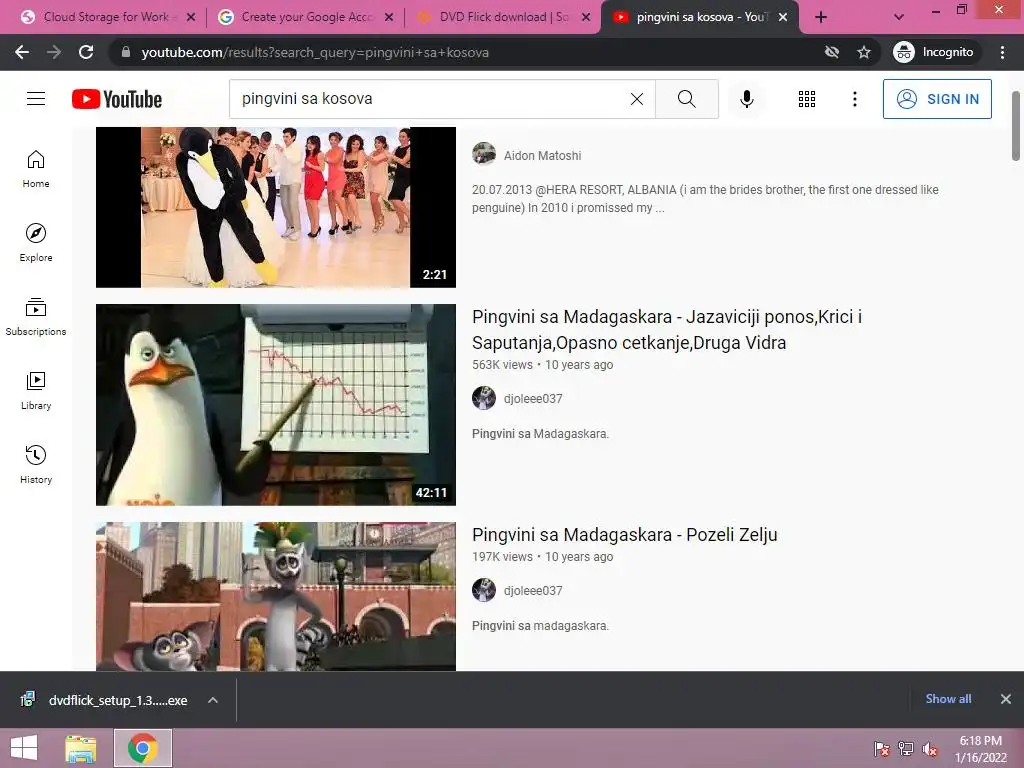Click the third-party cookies blocked eye icon
The height and width of the screenshot is (768, 1024).
point(831,52)
